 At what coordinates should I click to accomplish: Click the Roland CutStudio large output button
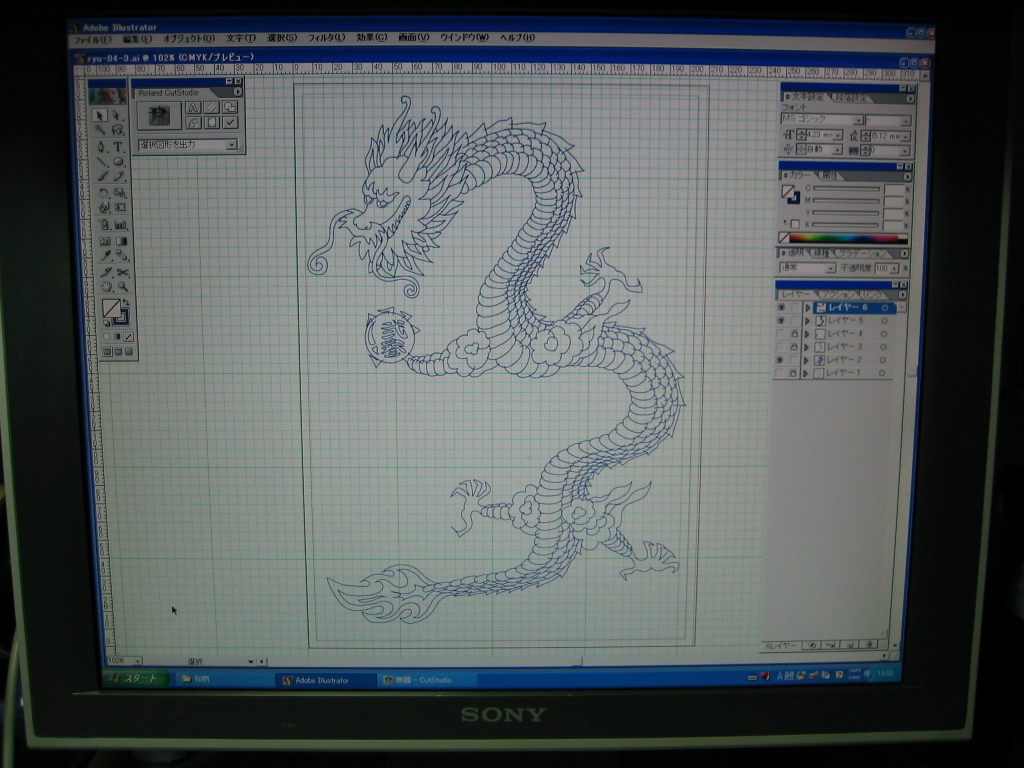[x=159, y=116]
